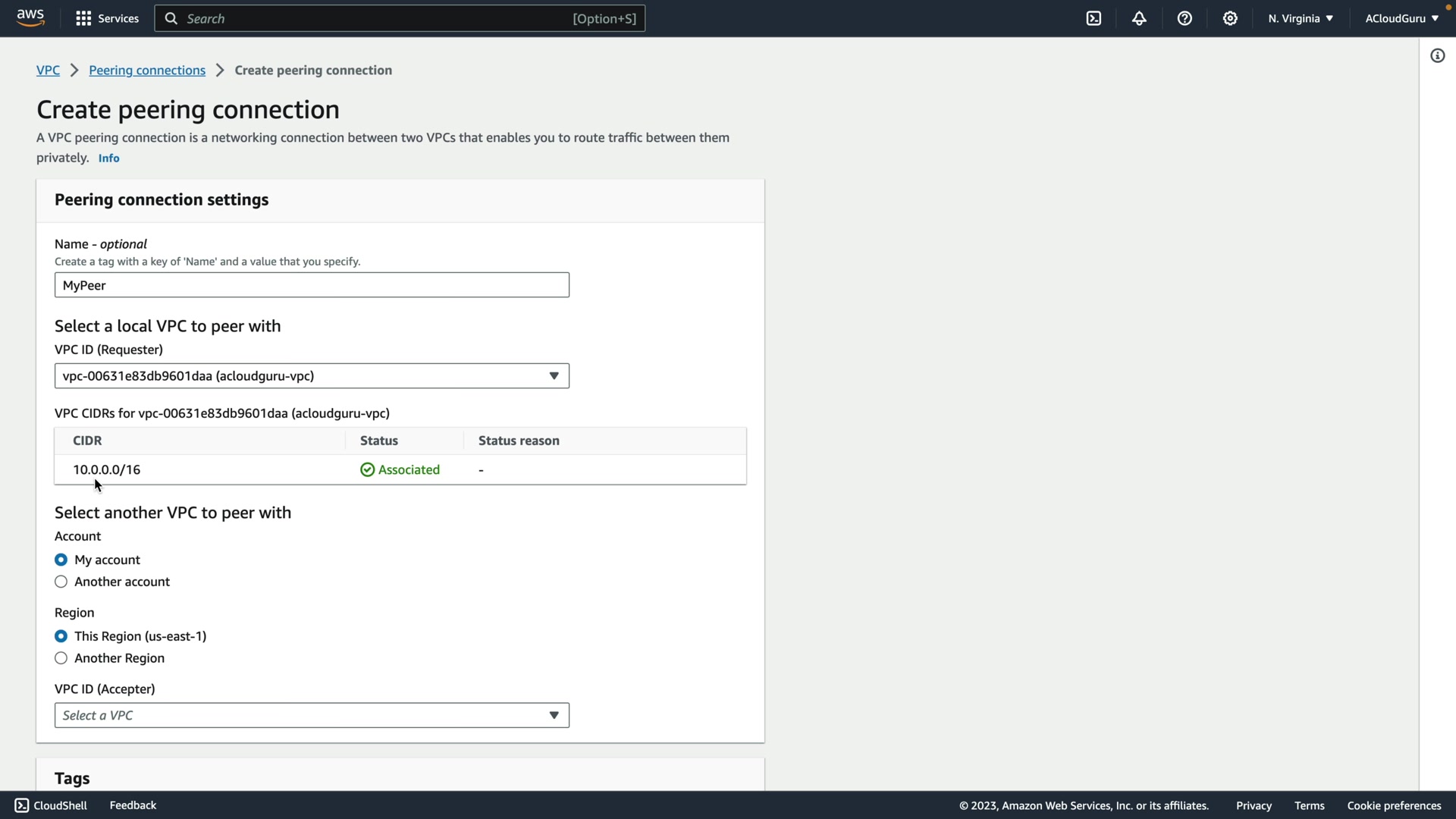Viewport: 1456px width, 819px height.
Task: Open the settings gear icon
Action: pyautogui.click(x=1230, y=18)
